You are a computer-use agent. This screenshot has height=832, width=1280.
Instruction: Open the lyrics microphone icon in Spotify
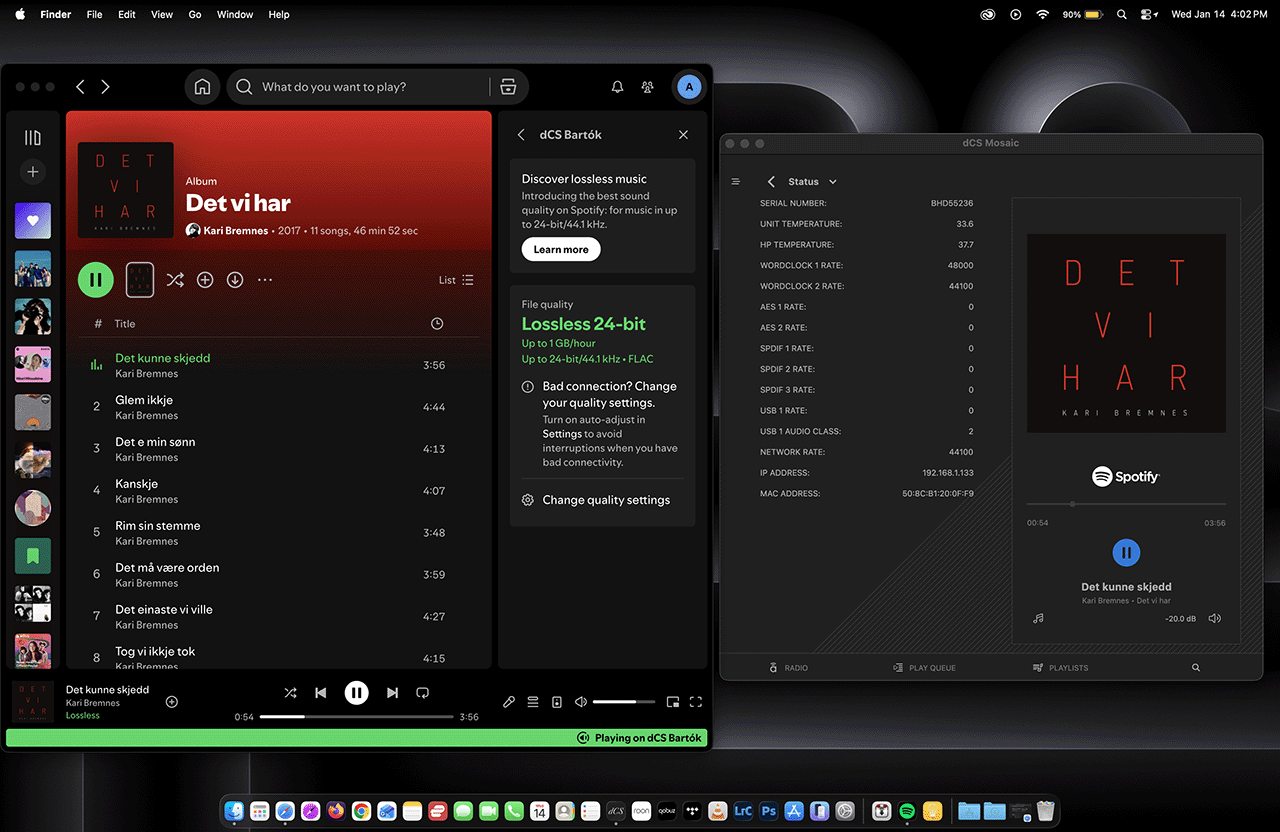(509, 702)
